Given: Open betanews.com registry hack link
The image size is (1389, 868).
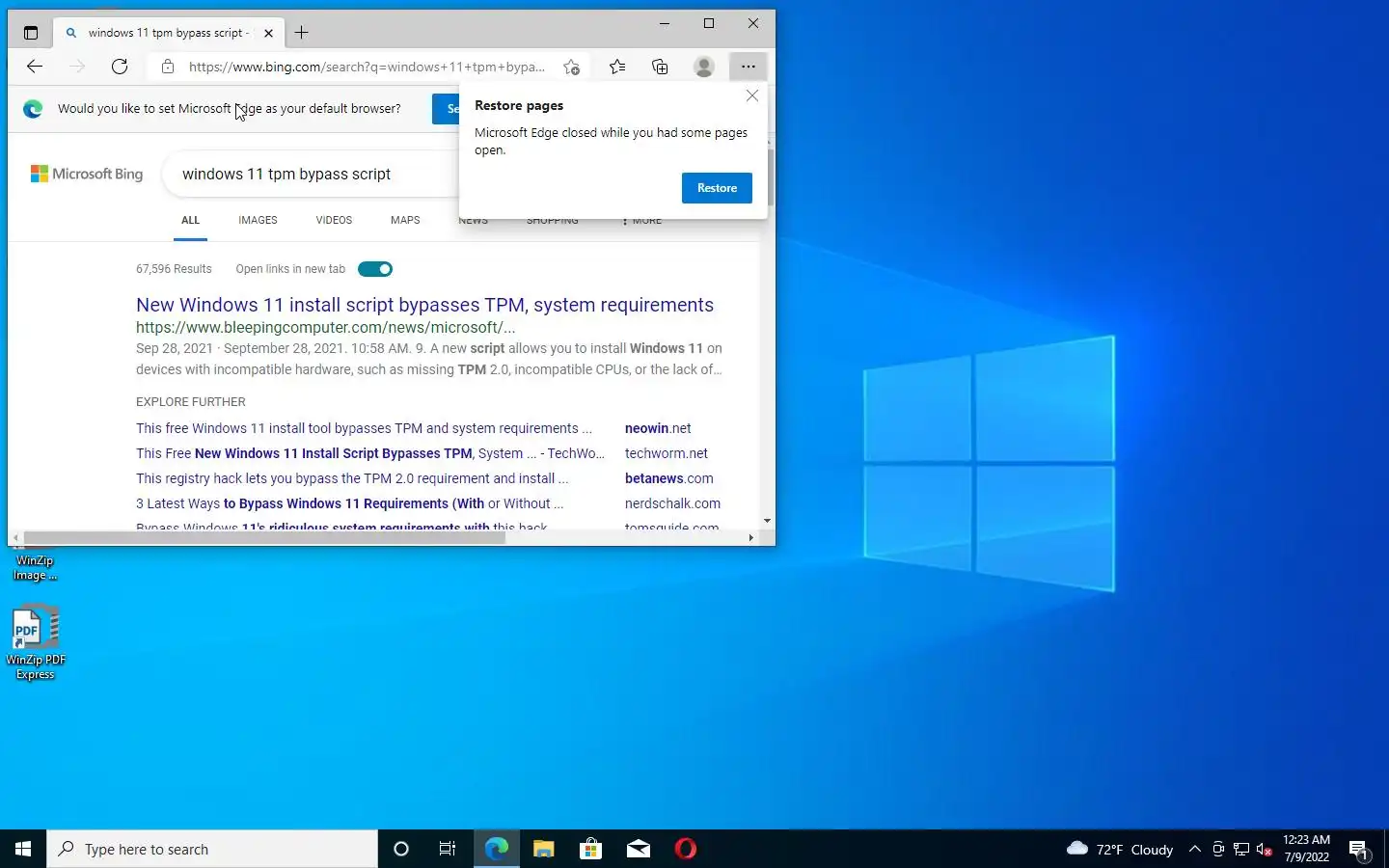Looking at the screenshot, I should click(352, 478).
